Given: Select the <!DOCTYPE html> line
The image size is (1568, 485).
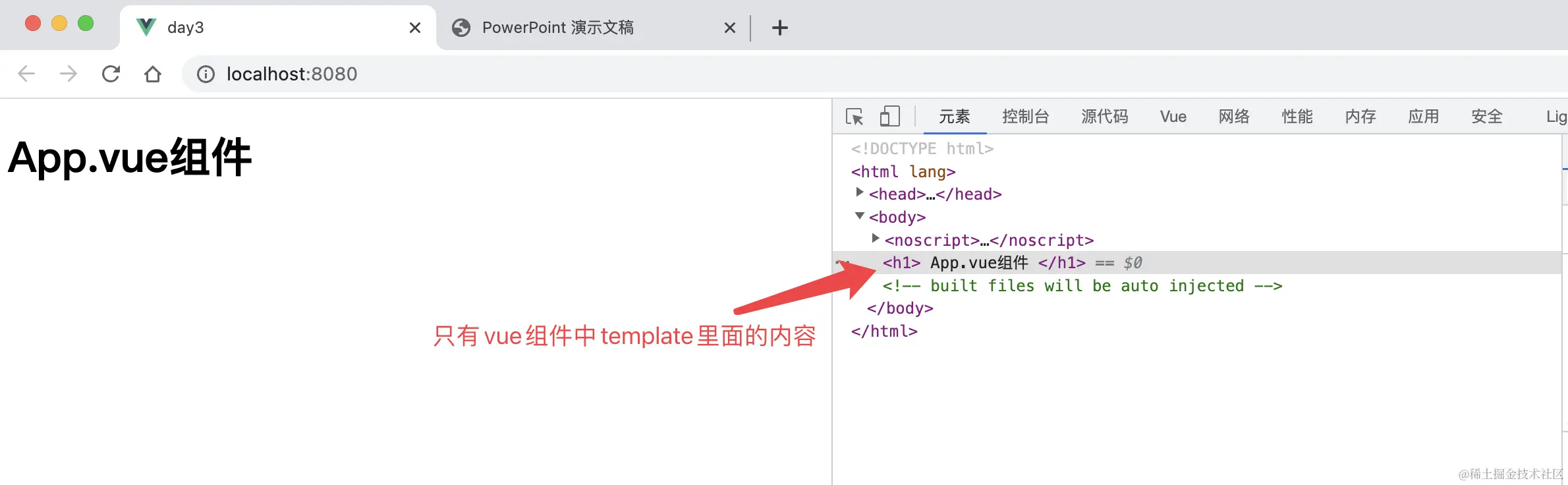Looking at the screenshot, I should 922,149.
